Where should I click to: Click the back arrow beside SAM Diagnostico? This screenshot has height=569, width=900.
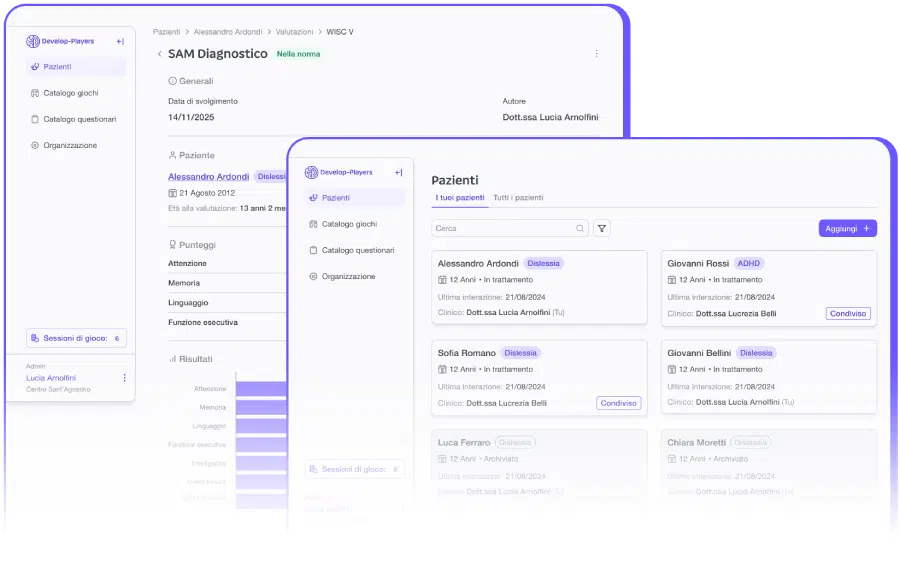[x=159, y=54]
